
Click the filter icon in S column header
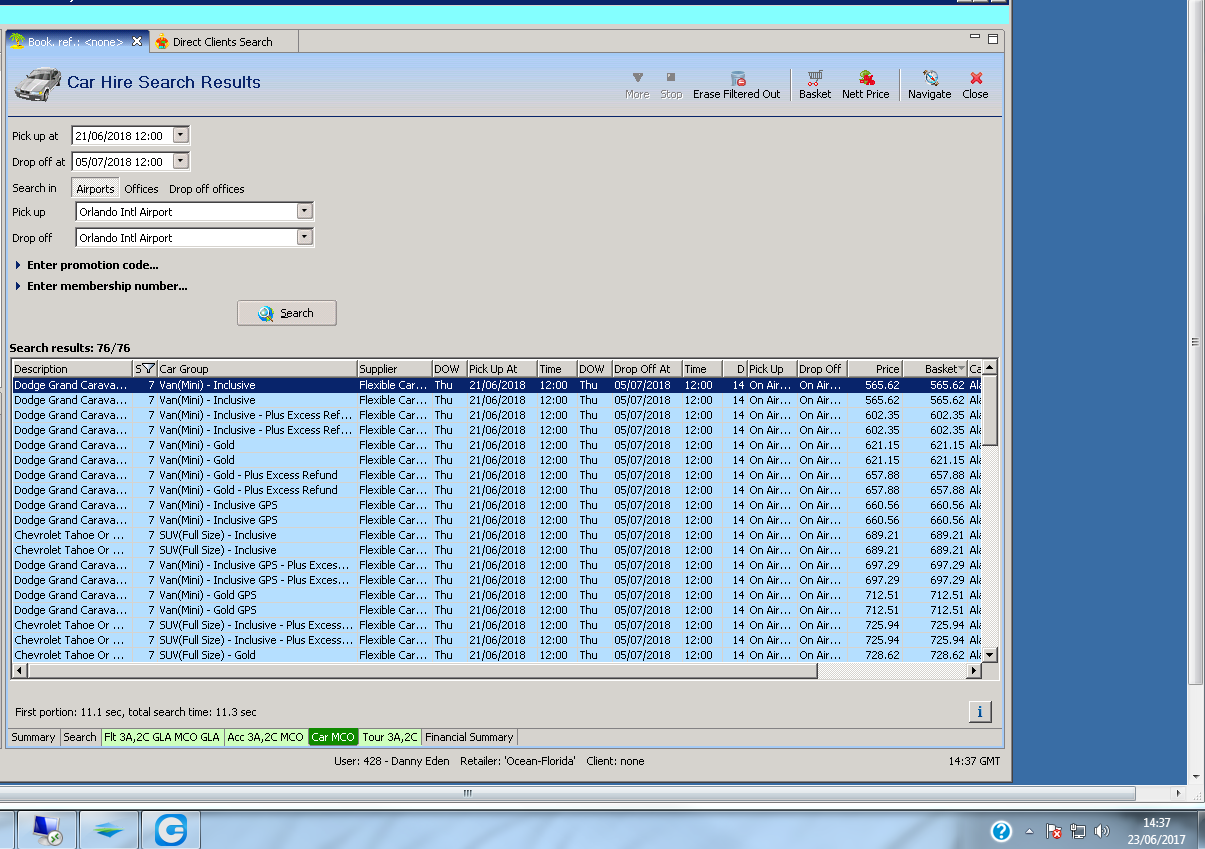point(148,369)
